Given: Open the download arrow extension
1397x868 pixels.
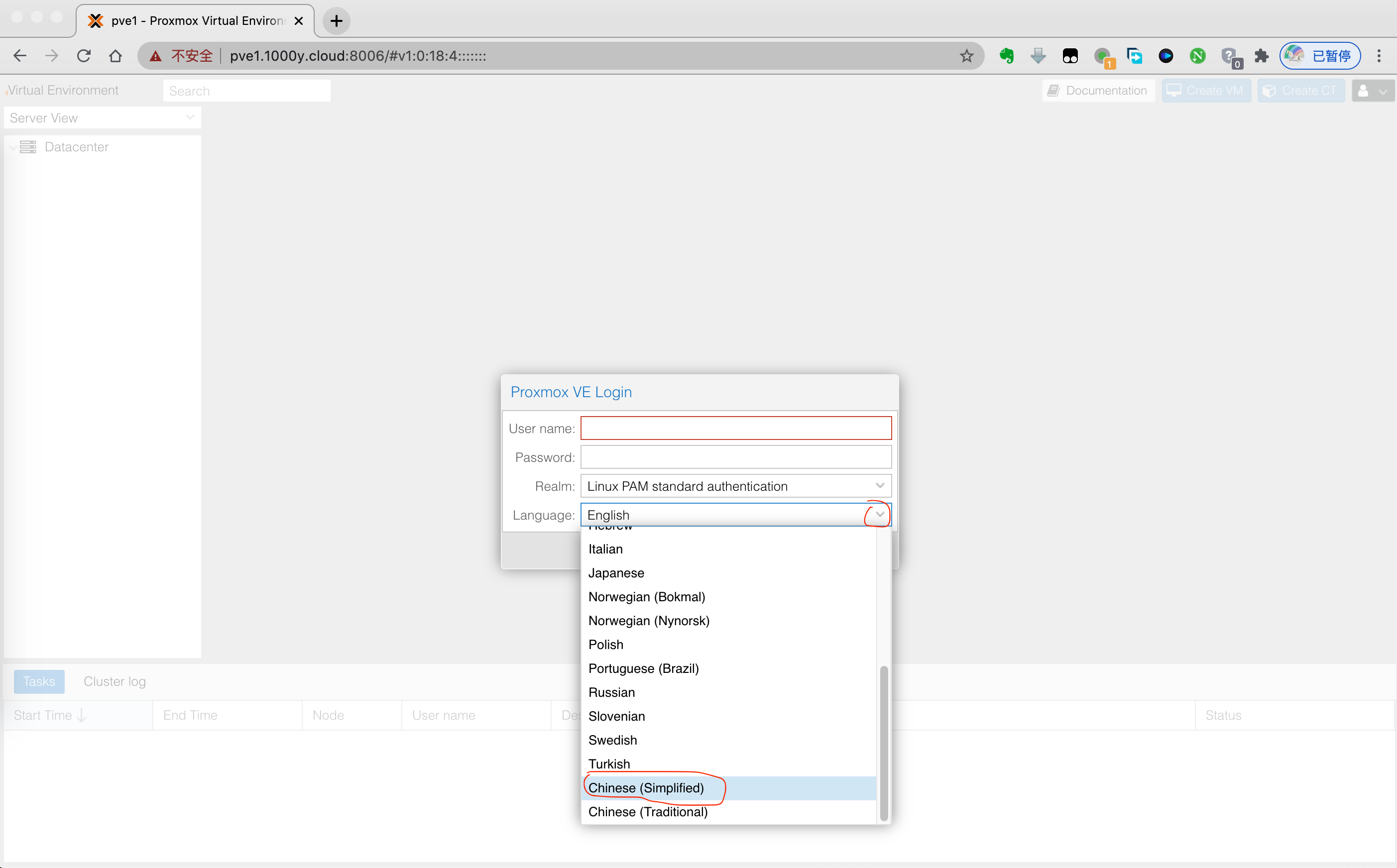Looking at the screenshot, I should click(1038, 56).
